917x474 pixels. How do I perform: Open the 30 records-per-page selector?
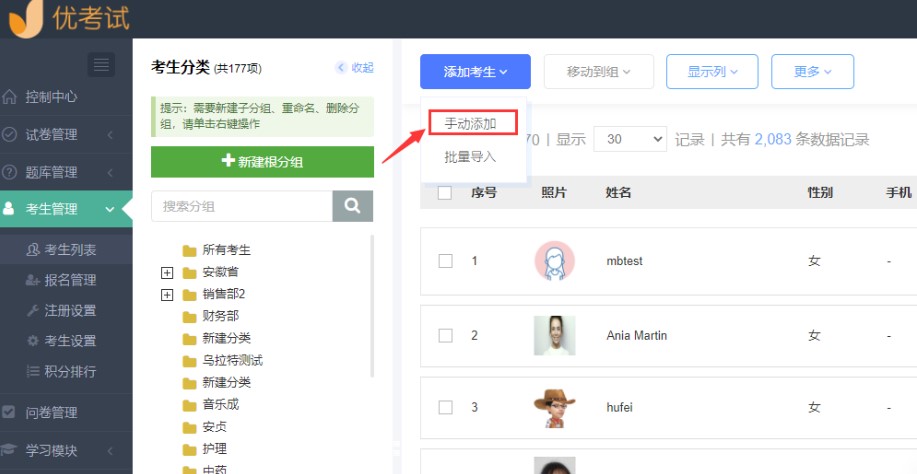630,139
